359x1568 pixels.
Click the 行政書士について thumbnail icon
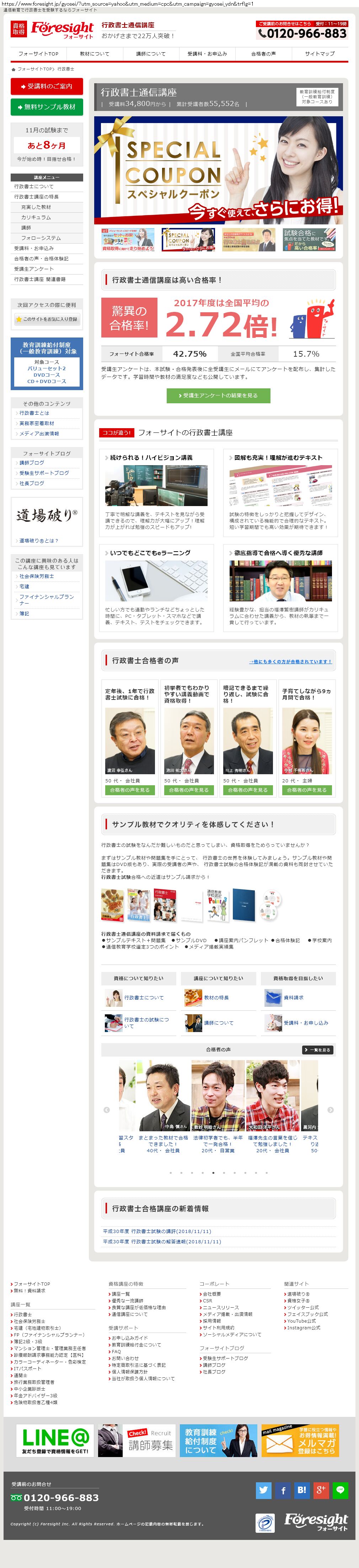click(114, 998)
